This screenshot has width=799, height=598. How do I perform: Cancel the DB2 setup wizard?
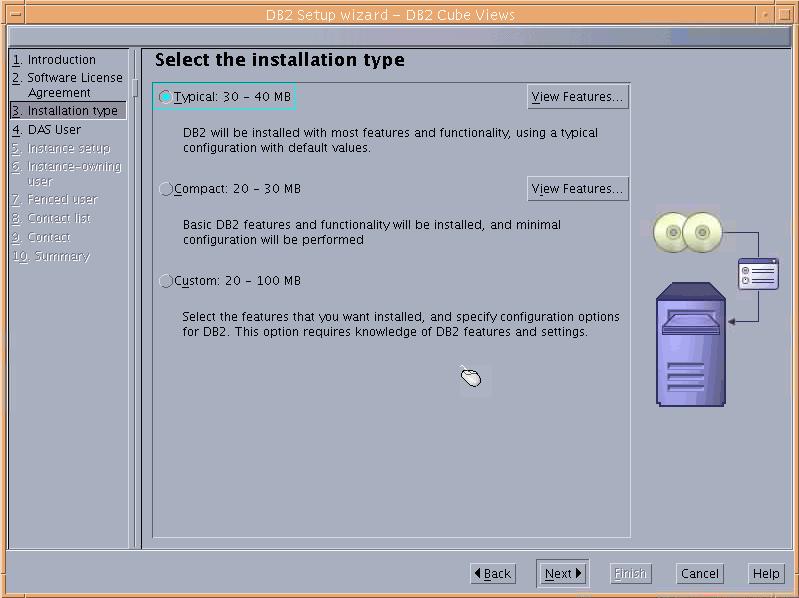tap(700, 574)
